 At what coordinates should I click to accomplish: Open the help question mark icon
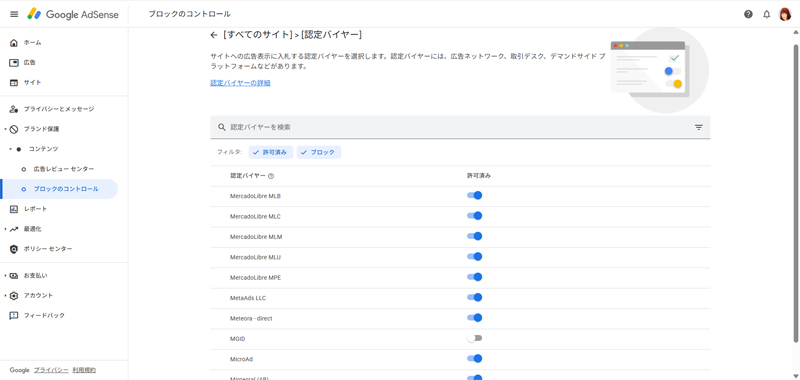pyautogui.click(x=748, y=14)
